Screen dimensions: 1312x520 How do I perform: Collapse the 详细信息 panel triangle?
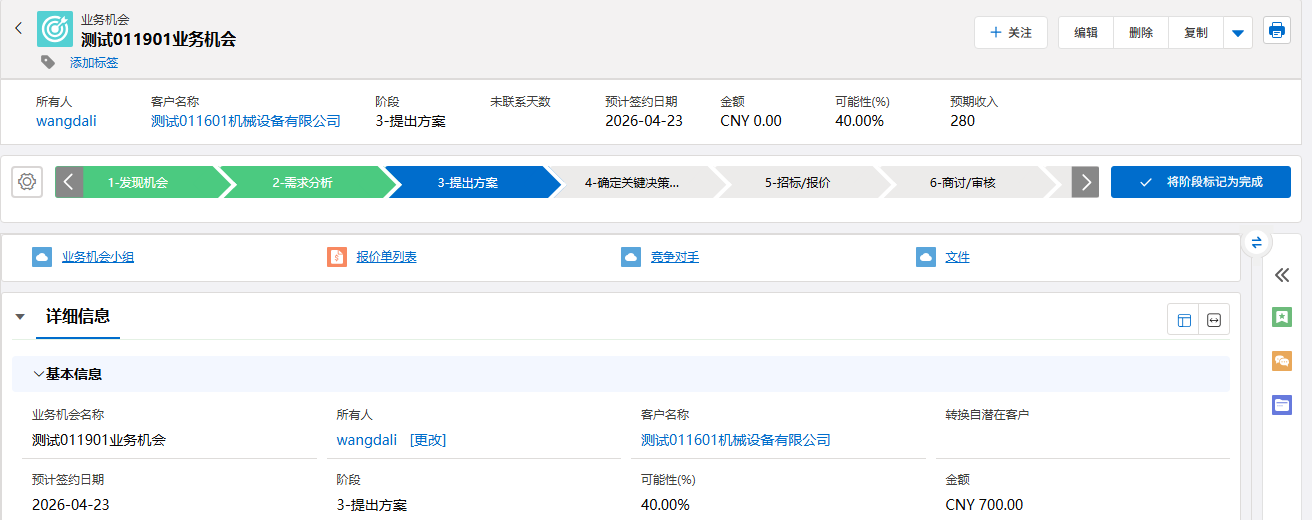pos(20,317)
